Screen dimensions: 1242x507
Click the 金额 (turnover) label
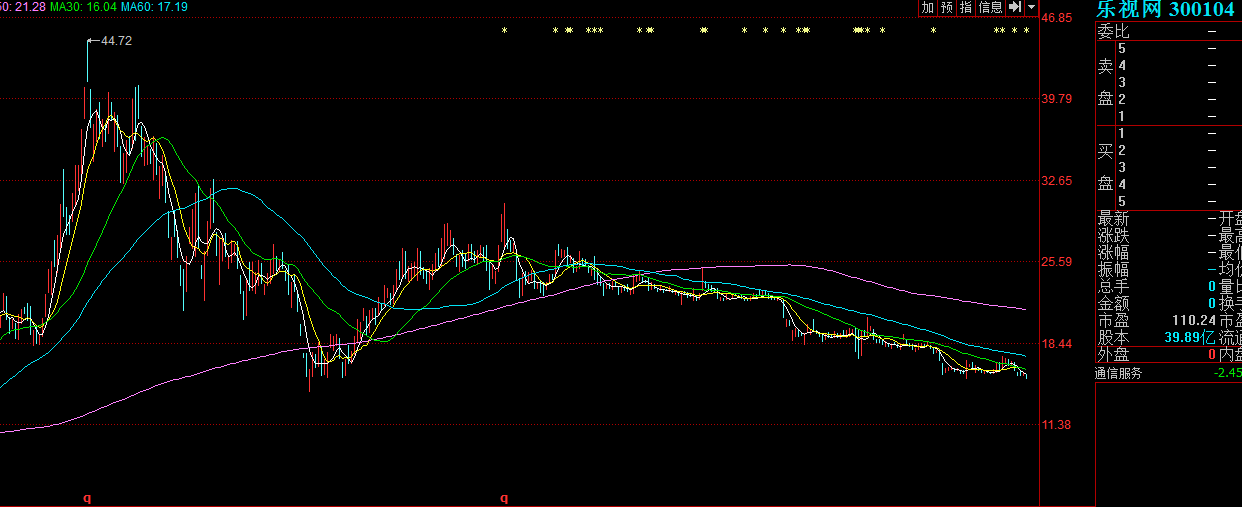(x=1113, y=303)
